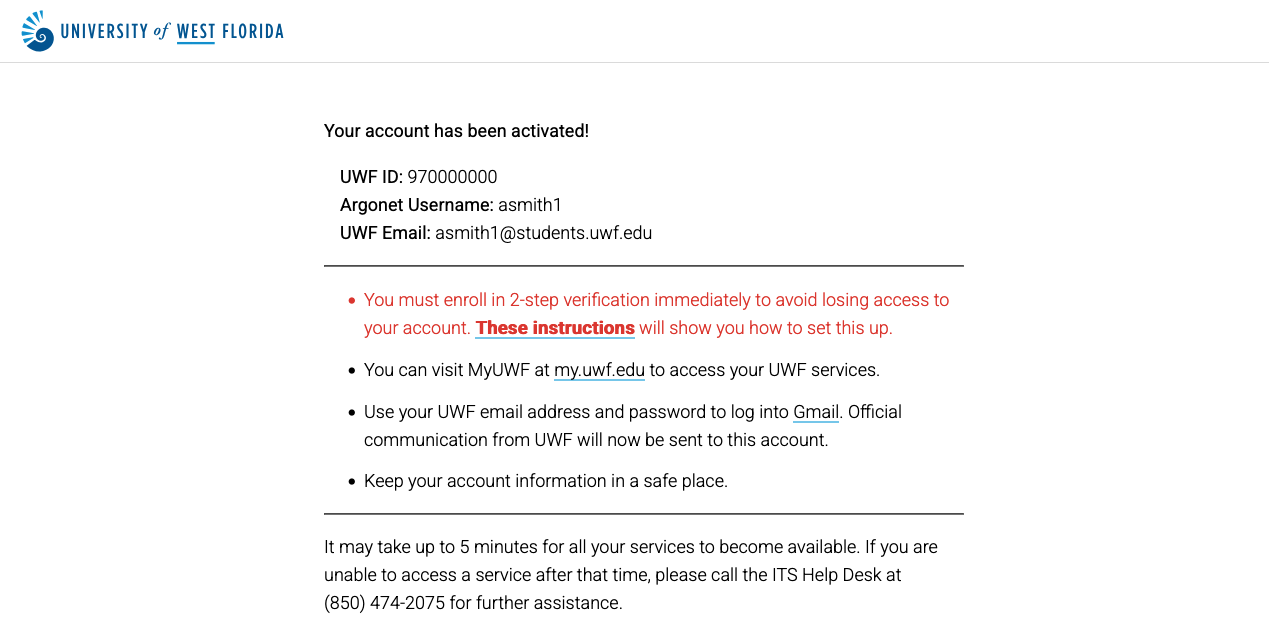Open the Gmail link
Image resolution: width=1269 pixels, height=642 pixels.
(x=816, y=412)
